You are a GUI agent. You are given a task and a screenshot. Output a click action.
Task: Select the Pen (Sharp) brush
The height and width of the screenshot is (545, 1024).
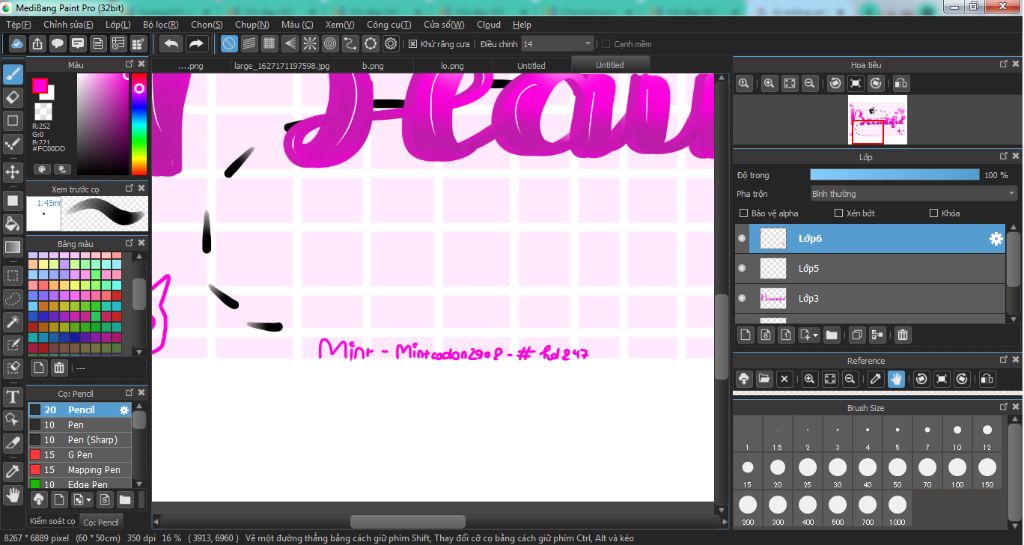click(80, 440)
